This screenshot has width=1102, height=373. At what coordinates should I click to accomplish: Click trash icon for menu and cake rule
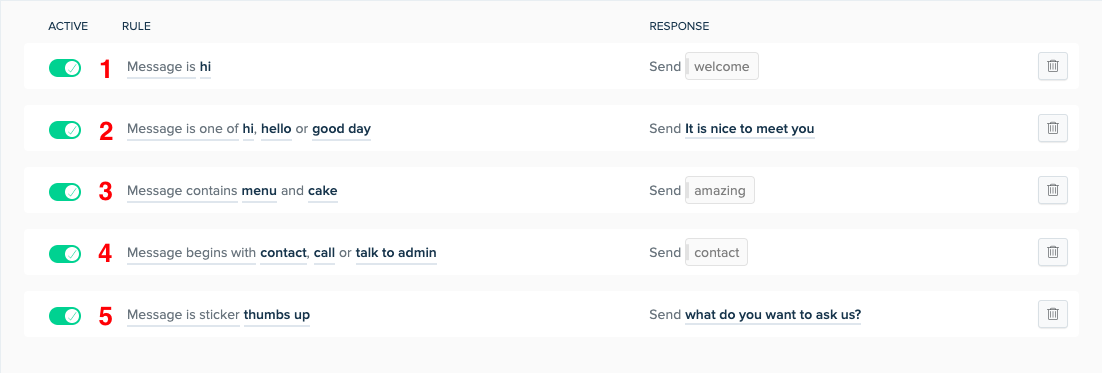click(x=1053, y=190)
